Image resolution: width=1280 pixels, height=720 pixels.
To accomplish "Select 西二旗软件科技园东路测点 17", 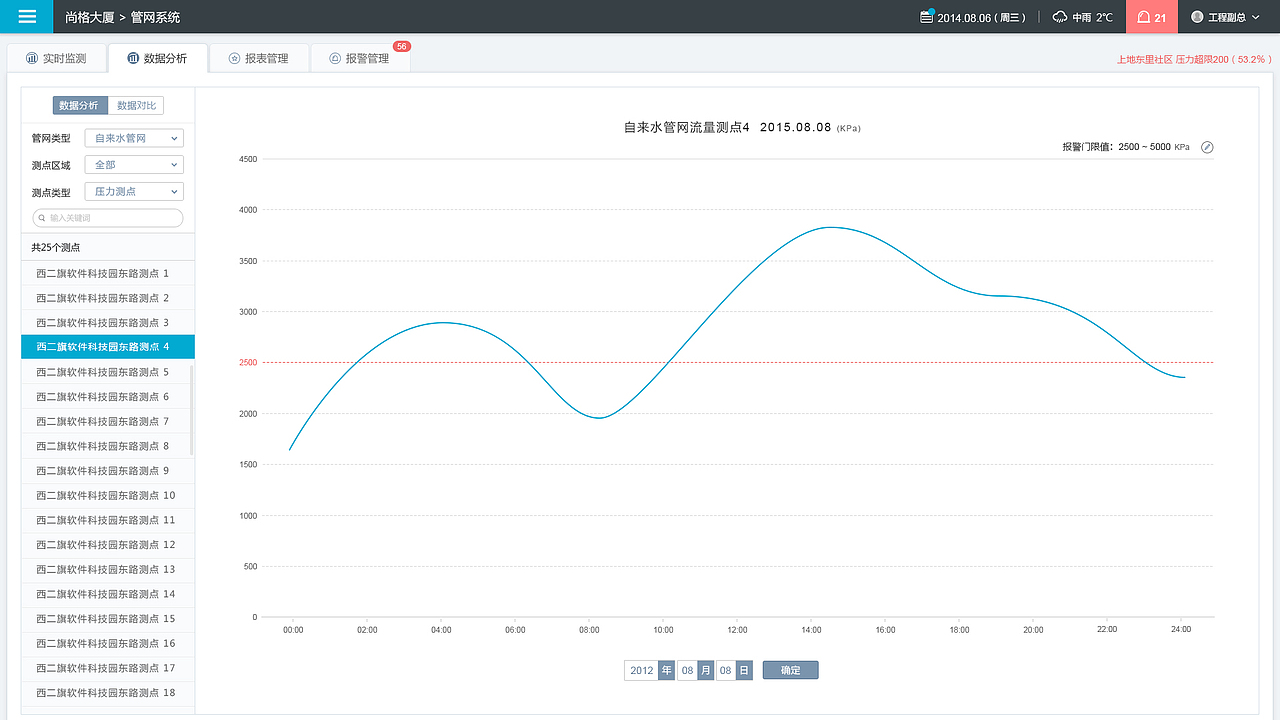I will 108,668.
